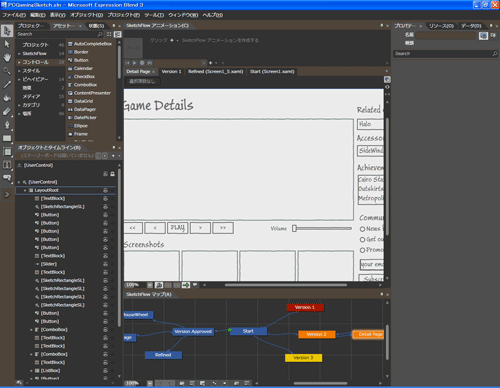Click the >> forward button in sketch
Viewport: 500px width, 388px height.
point(223,228)
